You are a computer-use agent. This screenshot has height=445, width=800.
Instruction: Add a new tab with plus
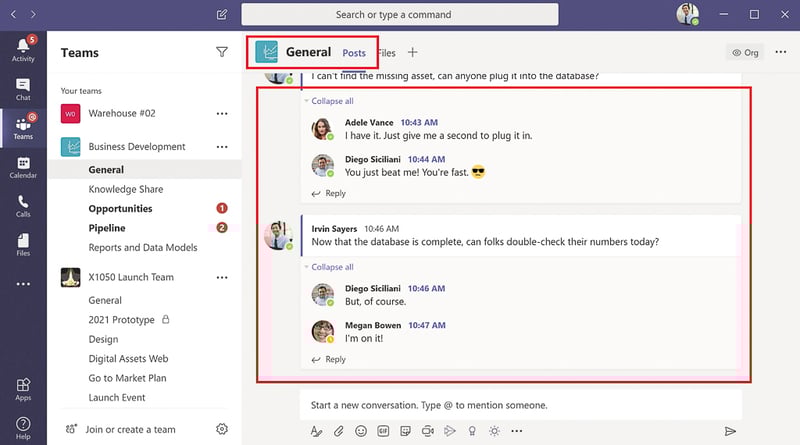pos(412,52)
